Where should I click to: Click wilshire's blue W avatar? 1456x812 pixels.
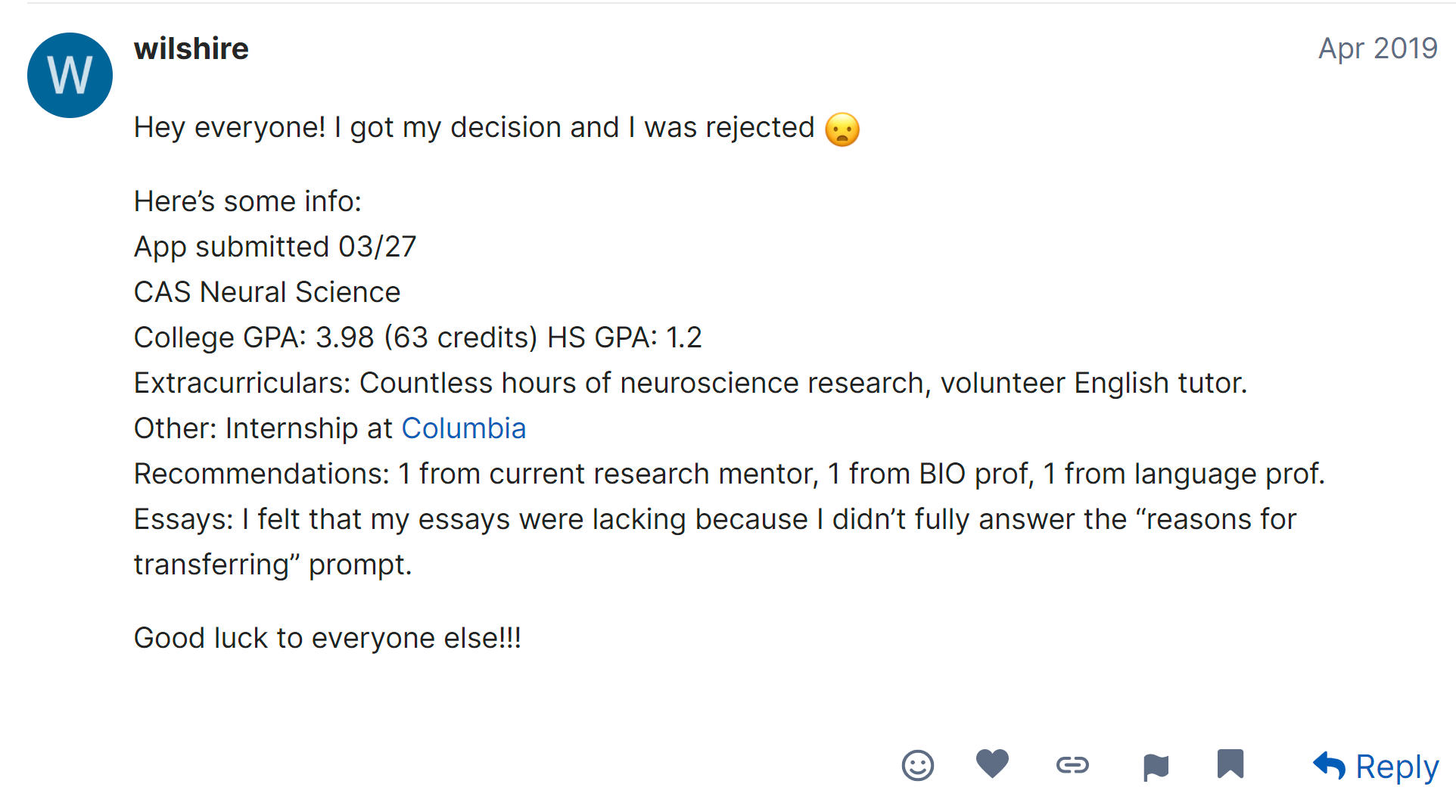point(70,75)
